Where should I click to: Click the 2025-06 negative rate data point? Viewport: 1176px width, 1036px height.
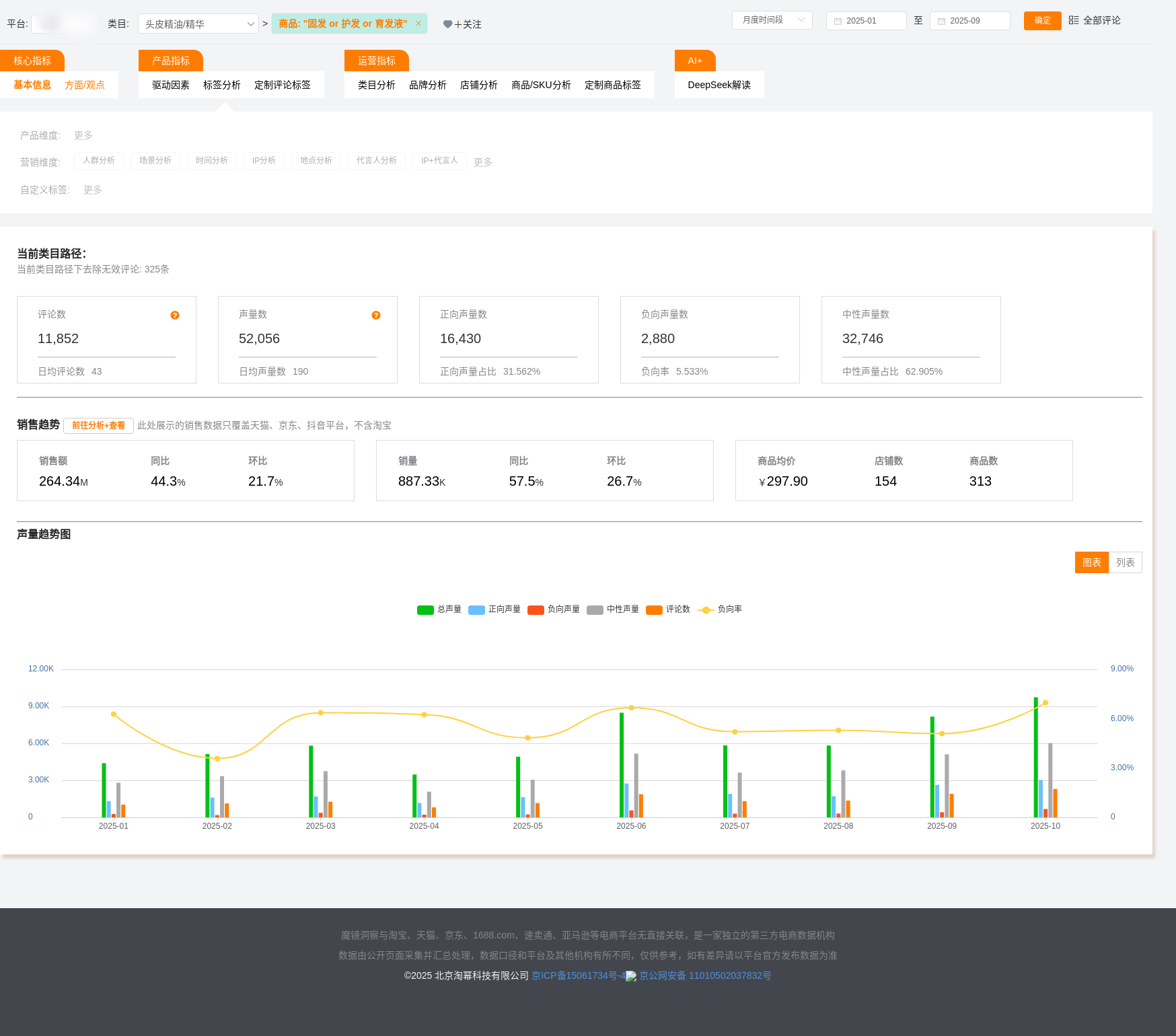tap(631, 708)
